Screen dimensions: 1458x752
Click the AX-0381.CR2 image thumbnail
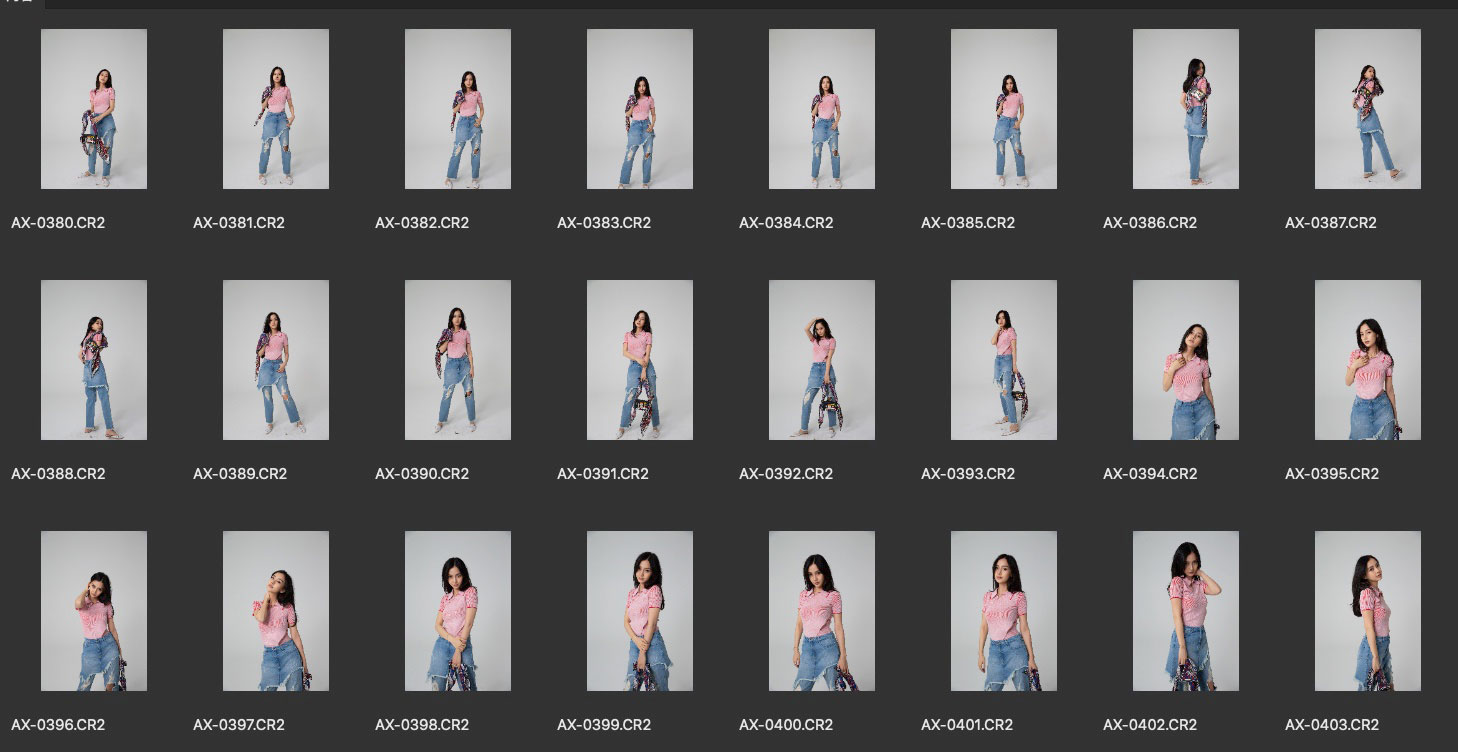pos(276,109)
